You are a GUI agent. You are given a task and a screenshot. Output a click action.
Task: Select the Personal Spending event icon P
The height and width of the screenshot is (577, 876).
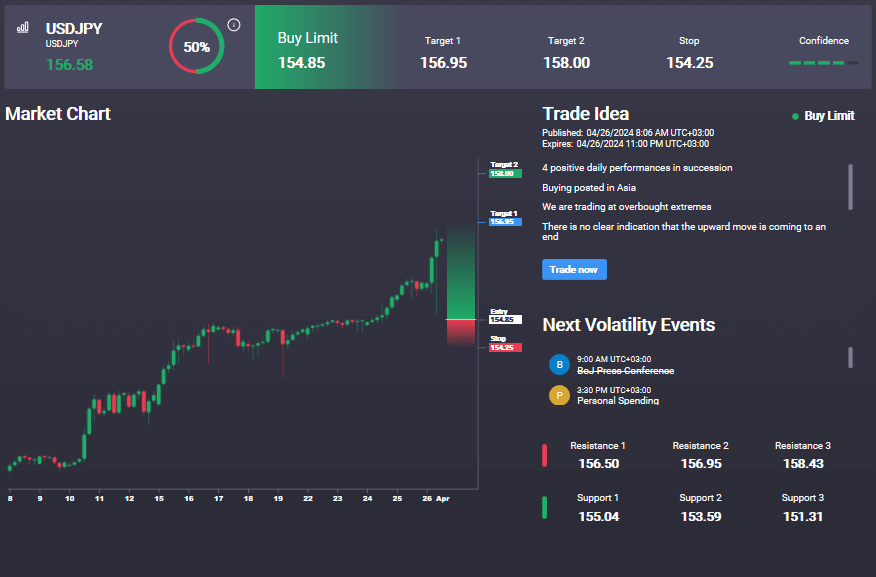(x=559, y=395)
